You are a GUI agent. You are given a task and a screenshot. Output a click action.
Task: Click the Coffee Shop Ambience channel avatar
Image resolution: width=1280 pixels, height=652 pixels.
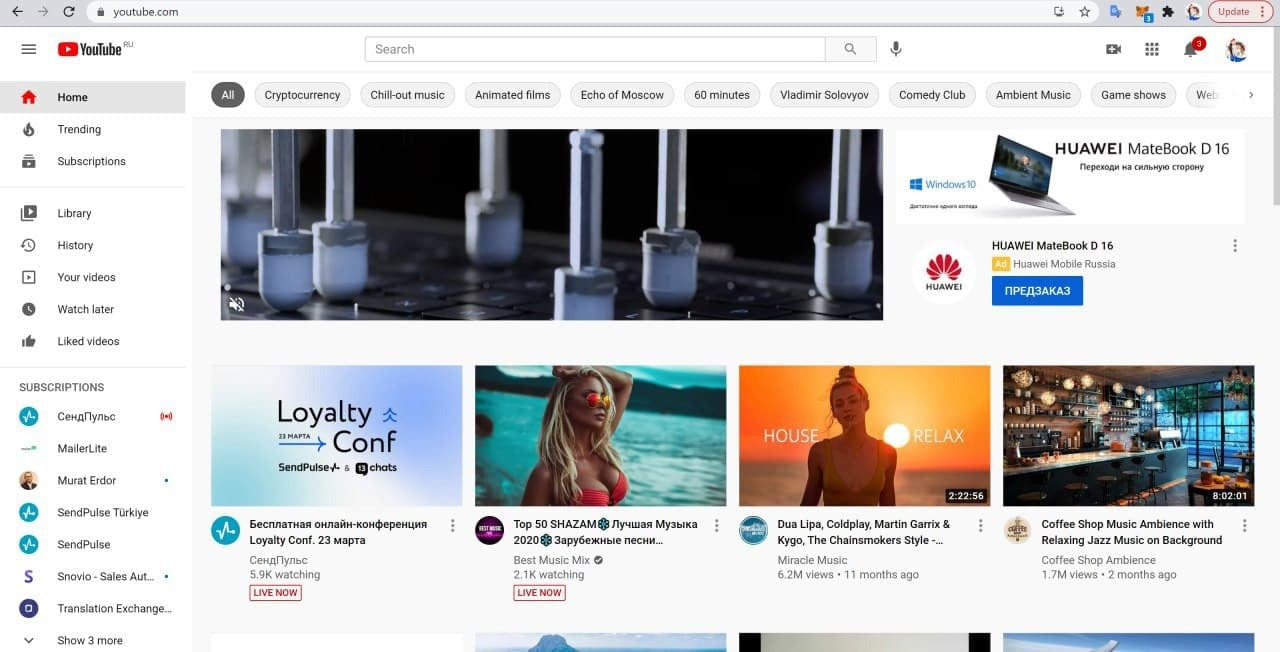click(x=1017, y=530)
